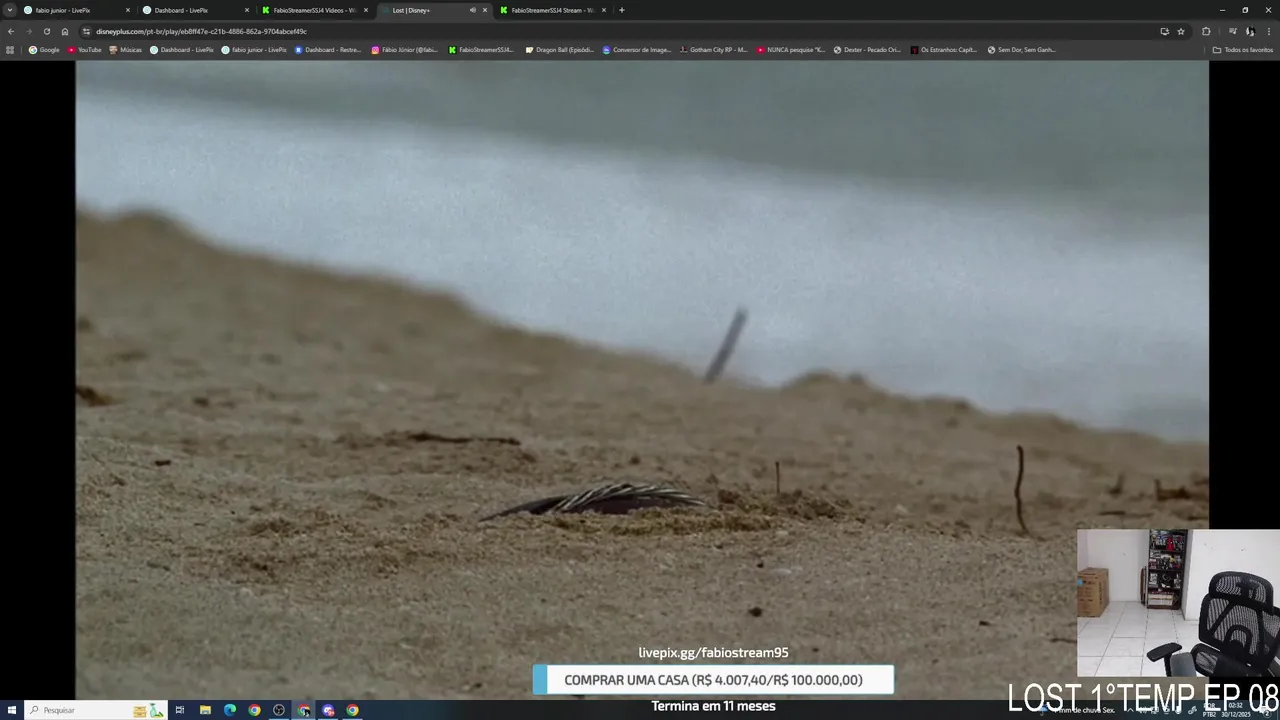The image size is (1280, 720).
Task: Open fabio junior - LivePix bookmark
Action: click(x=254, y=50)
